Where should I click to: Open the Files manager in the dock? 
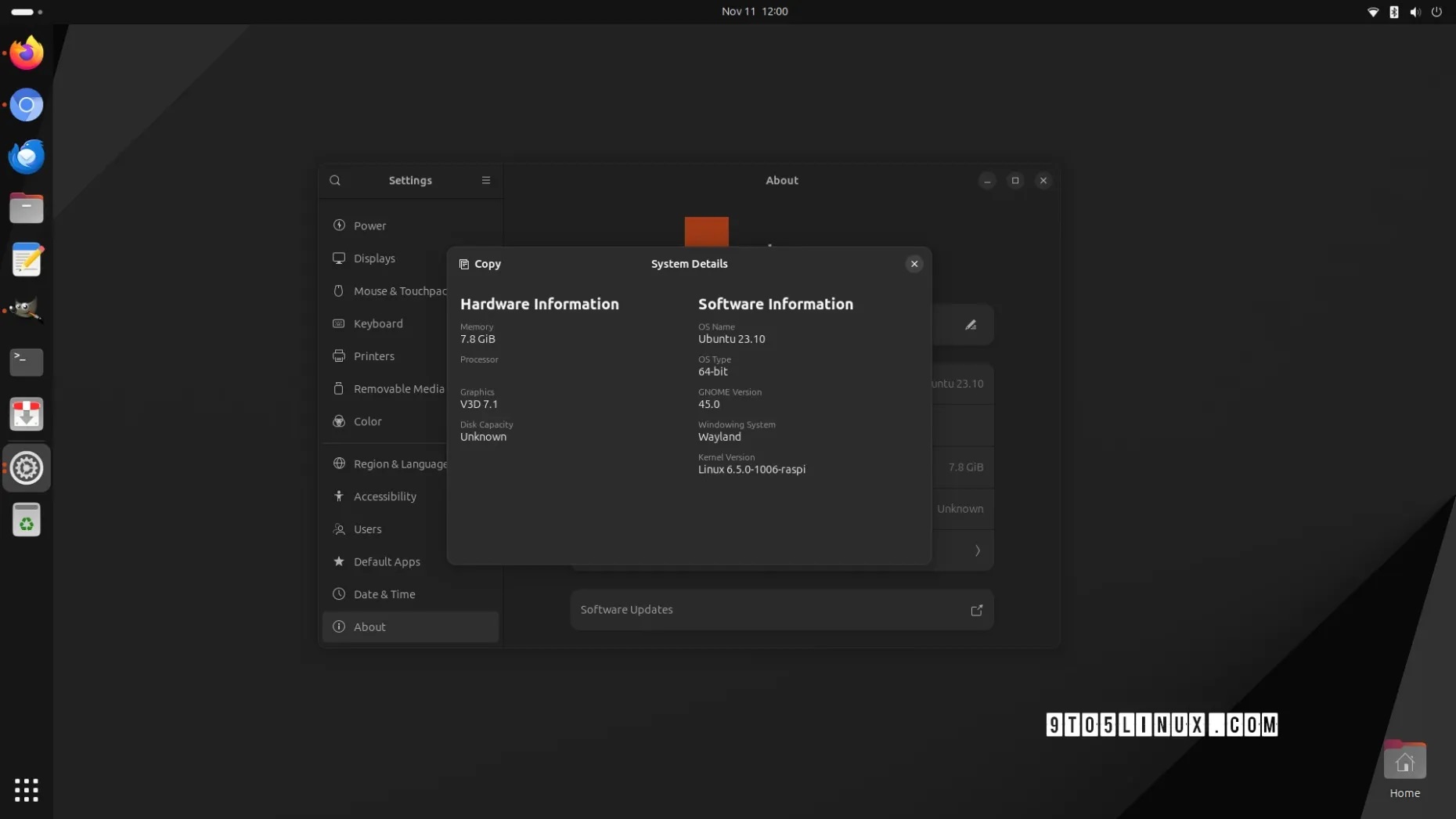tap(27, 208)
